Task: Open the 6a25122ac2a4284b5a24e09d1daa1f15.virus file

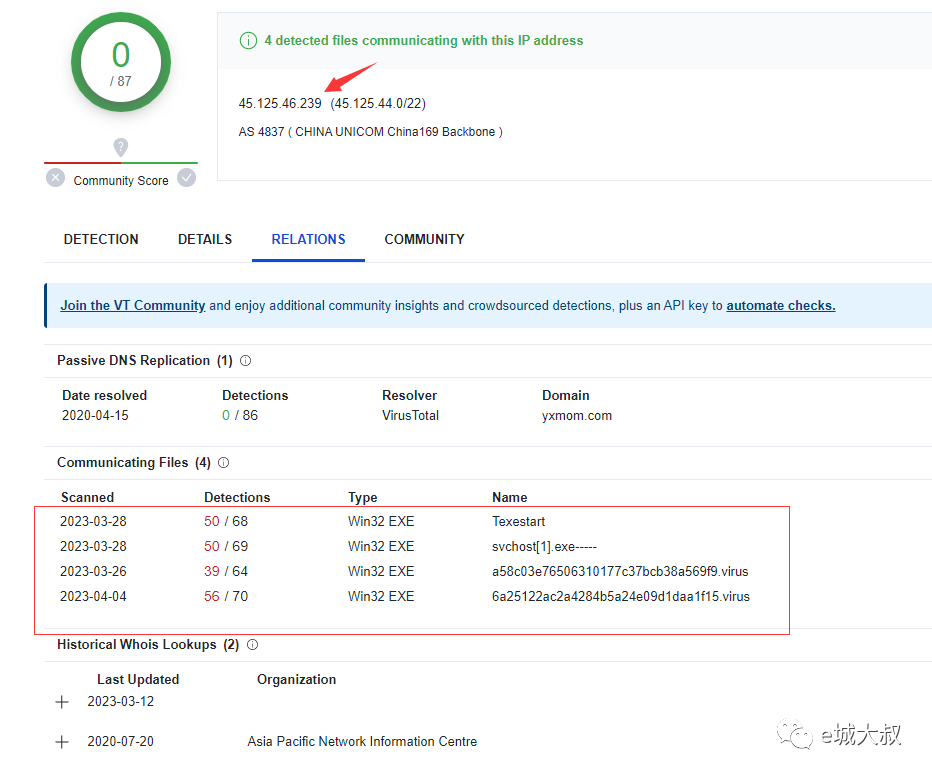Action: pyautogui.click(x=620, y=597)
